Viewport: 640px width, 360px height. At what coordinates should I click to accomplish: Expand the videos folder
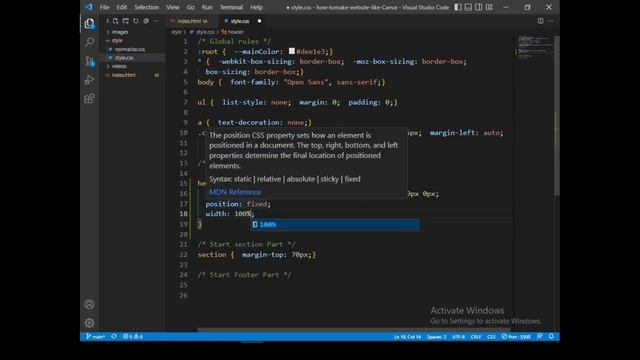(x=119, y=66)
